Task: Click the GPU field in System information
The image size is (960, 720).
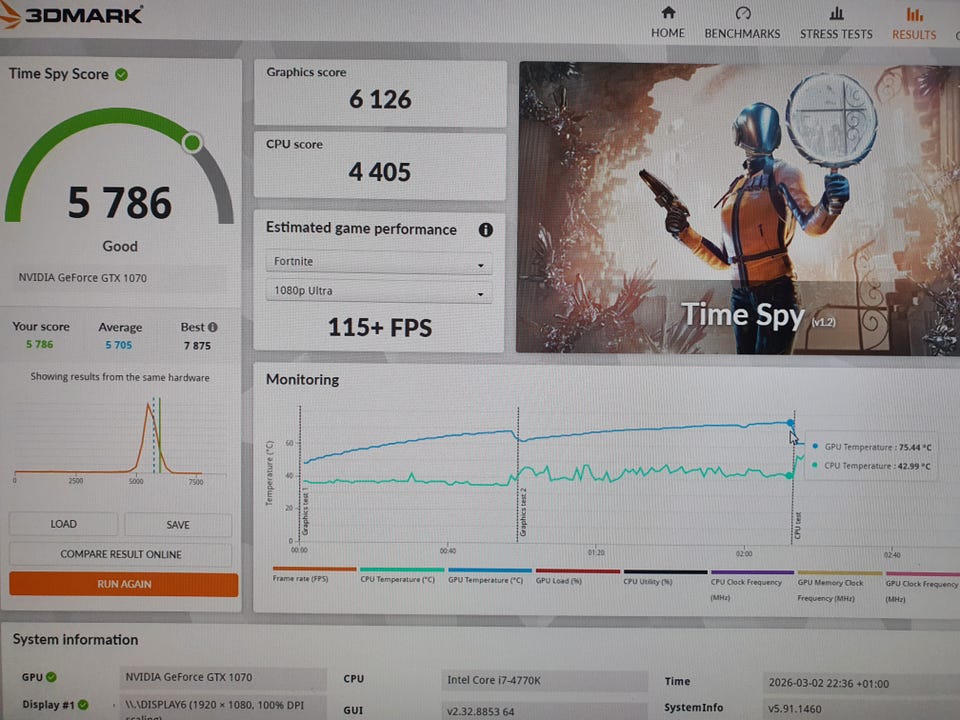Action: tap(223, 678)
